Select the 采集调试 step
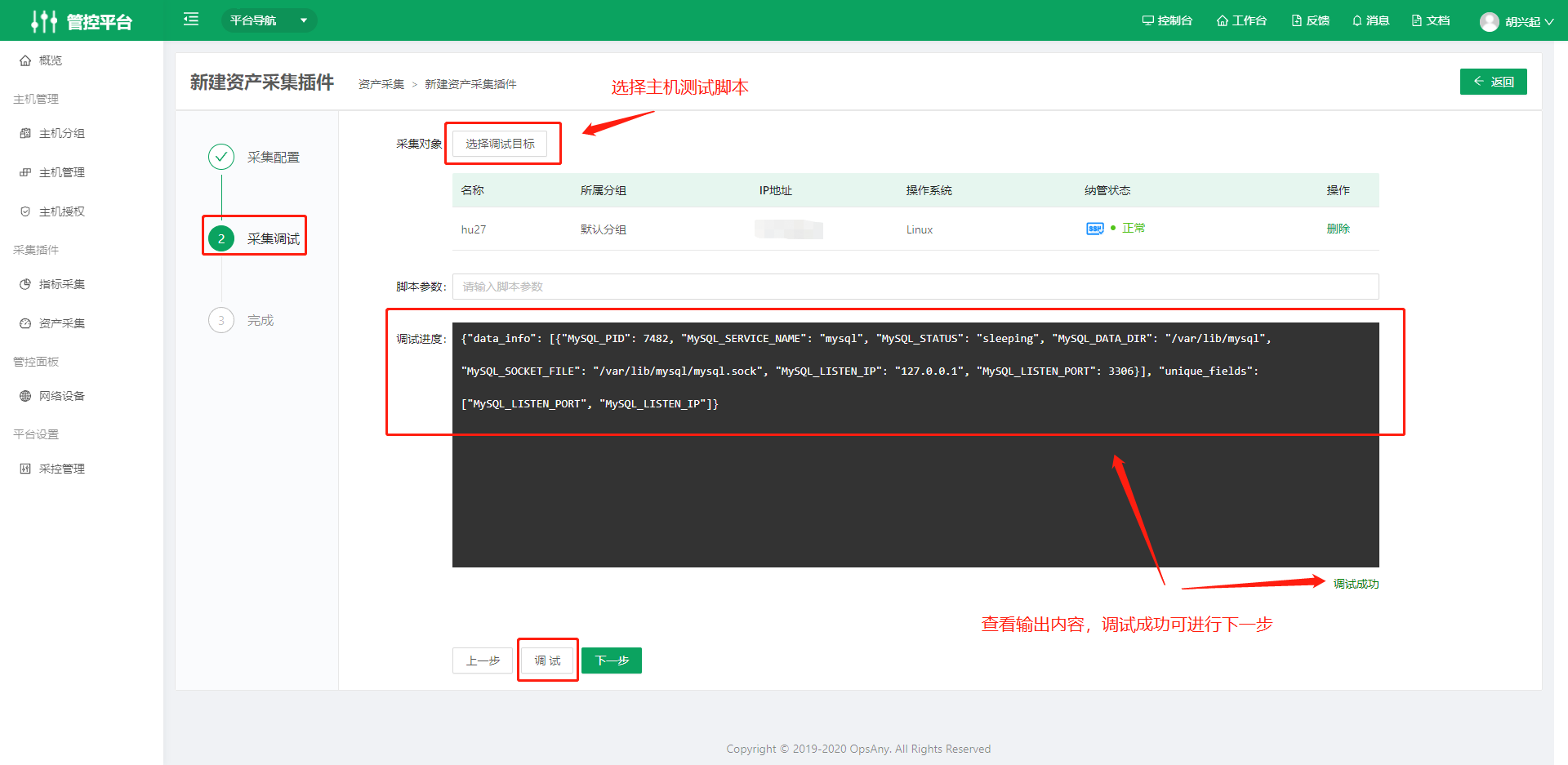This screenshot has width=1568, height=765. point(254,238)
